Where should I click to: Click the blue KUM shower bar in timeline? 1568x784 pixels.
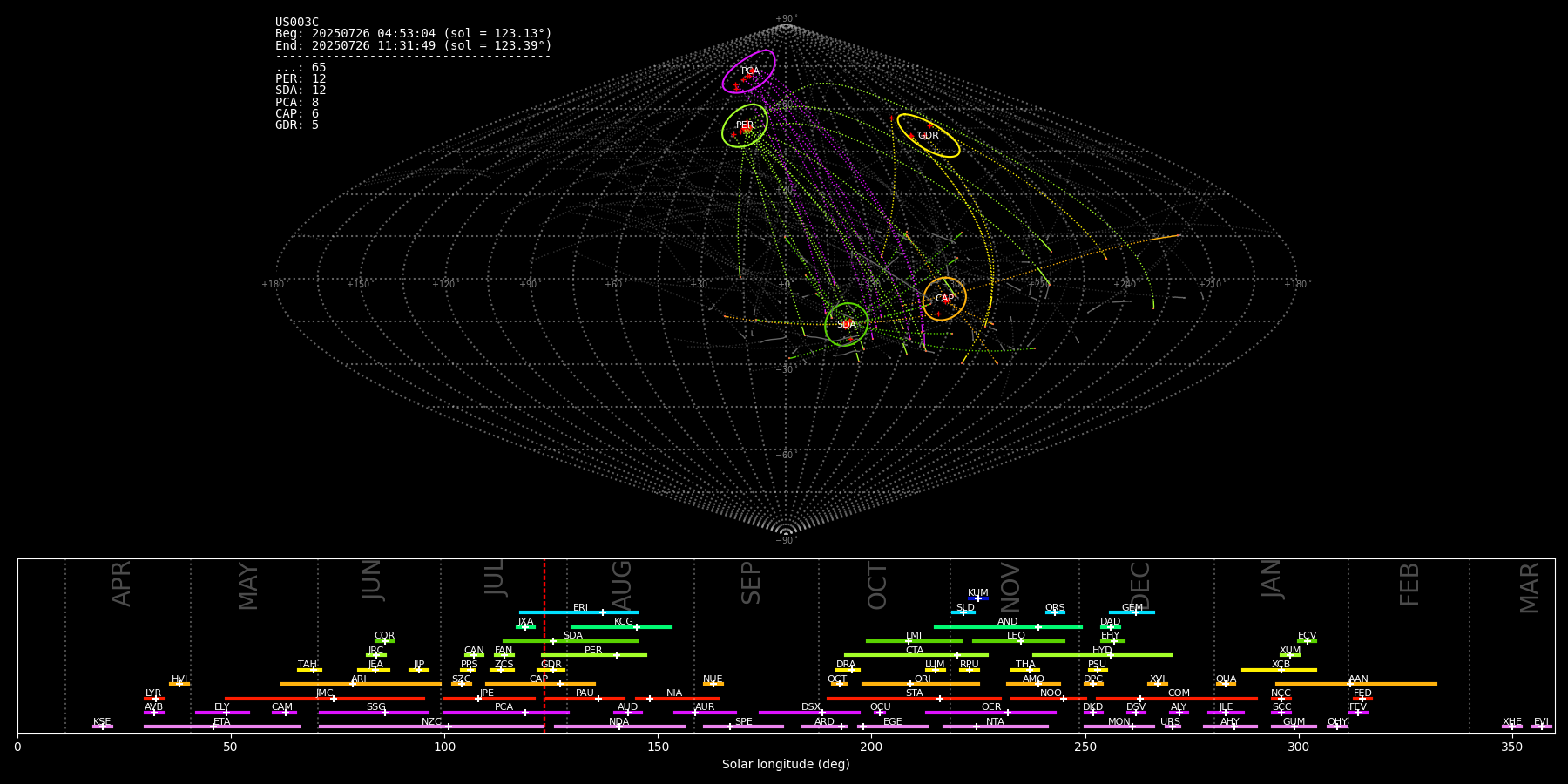coord(978,598)
